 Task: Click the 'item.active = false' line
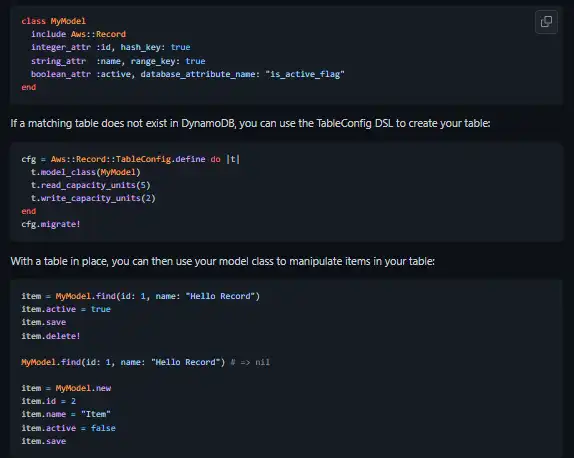[x=68, y=428]
